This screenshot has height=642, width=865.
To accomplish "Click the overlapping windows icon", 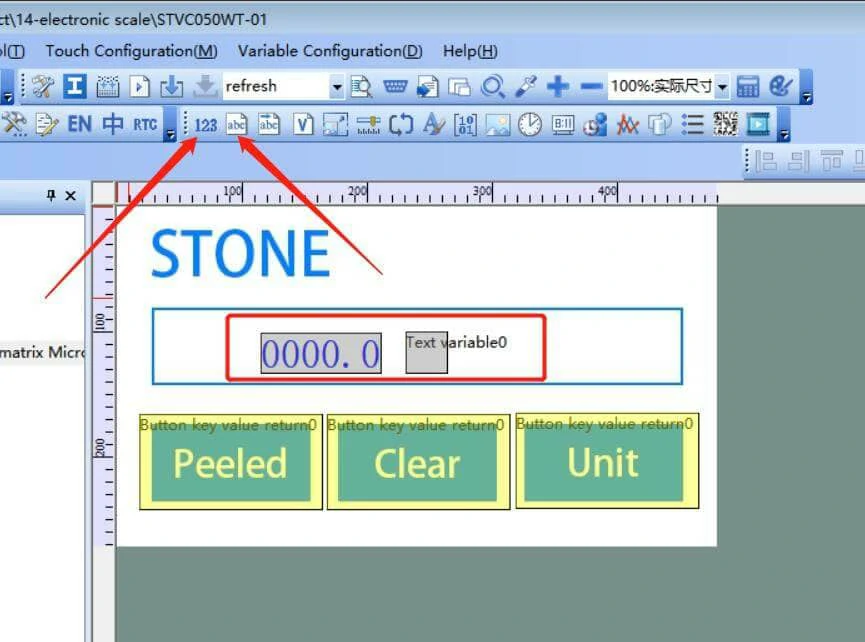I will point(460,87).
